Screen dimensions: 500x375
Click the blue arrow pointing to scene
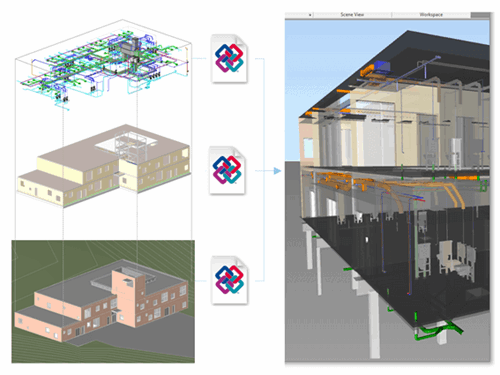point(277,171)
